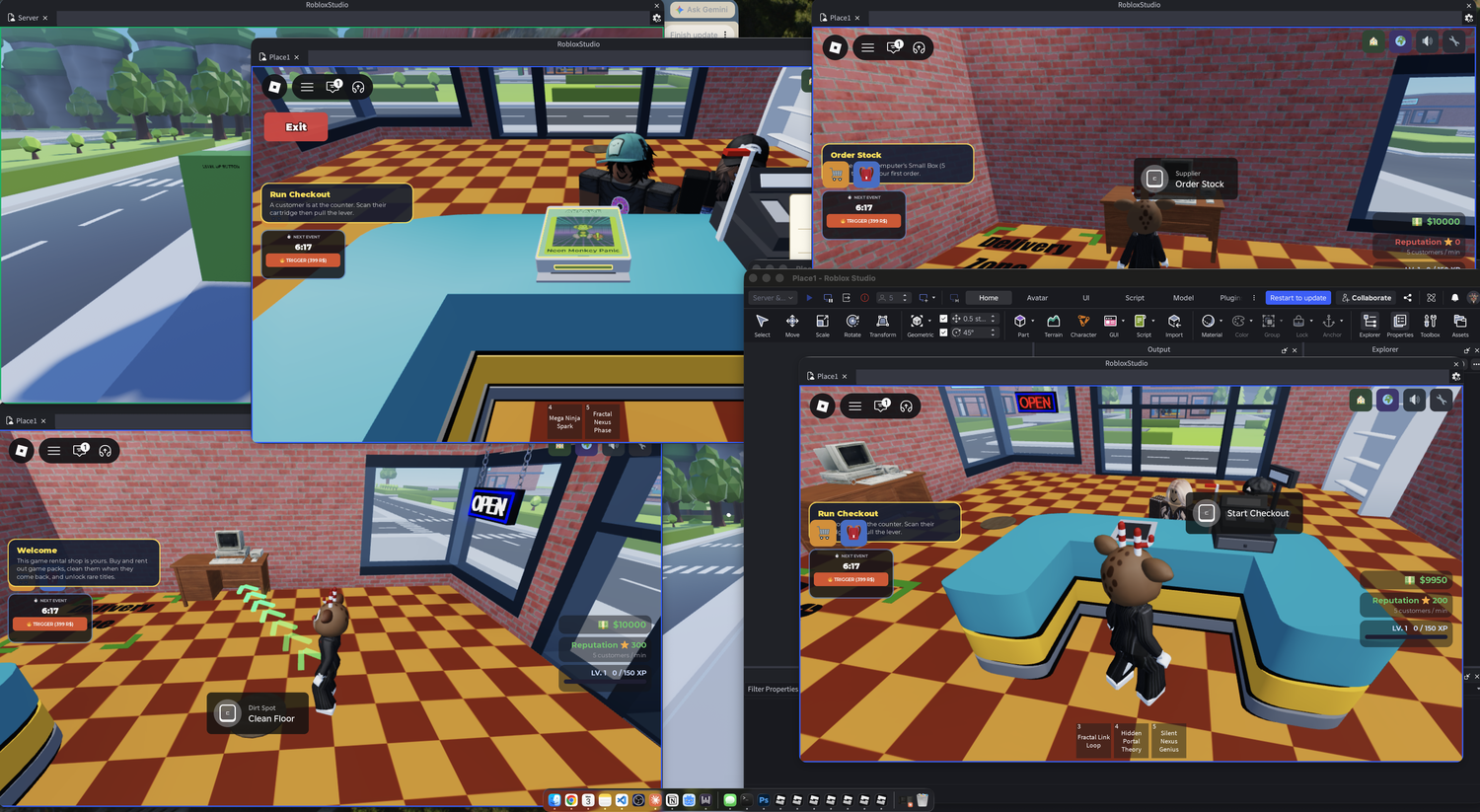Show the Properties panel via ribbon icon
Viewport: 1480px width, 812px height.
[1400, 322]
